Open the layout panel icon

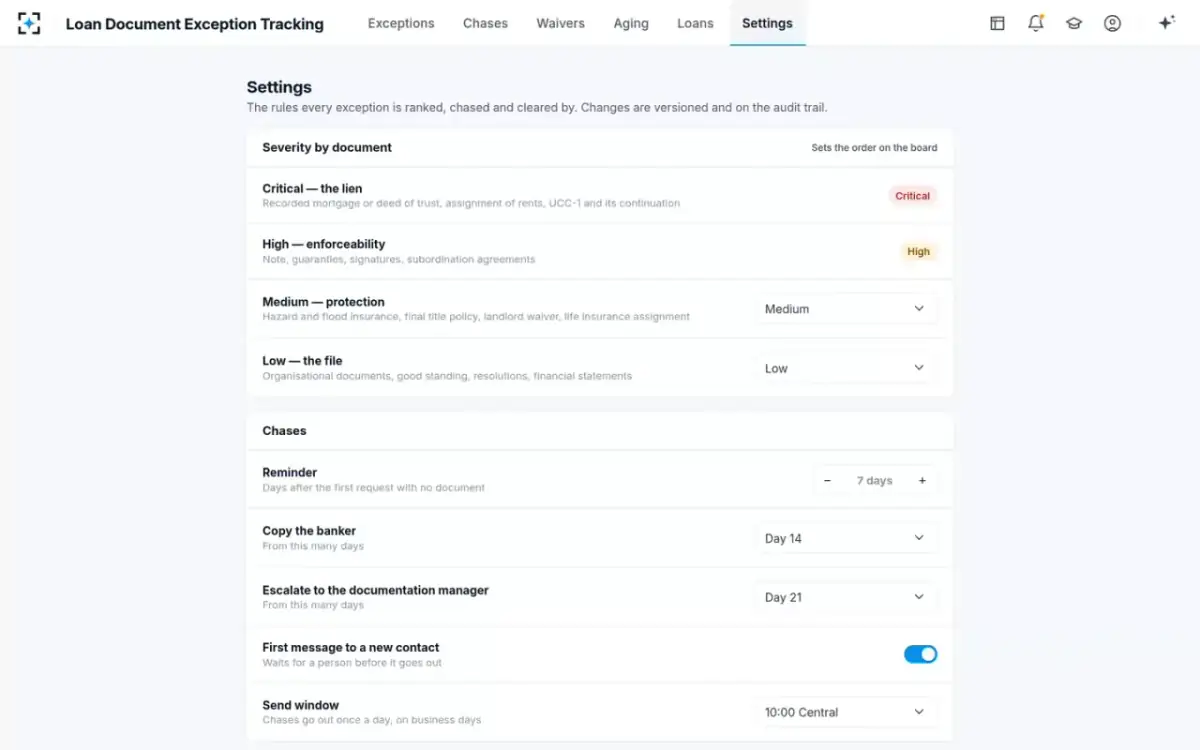click(997, 23)
